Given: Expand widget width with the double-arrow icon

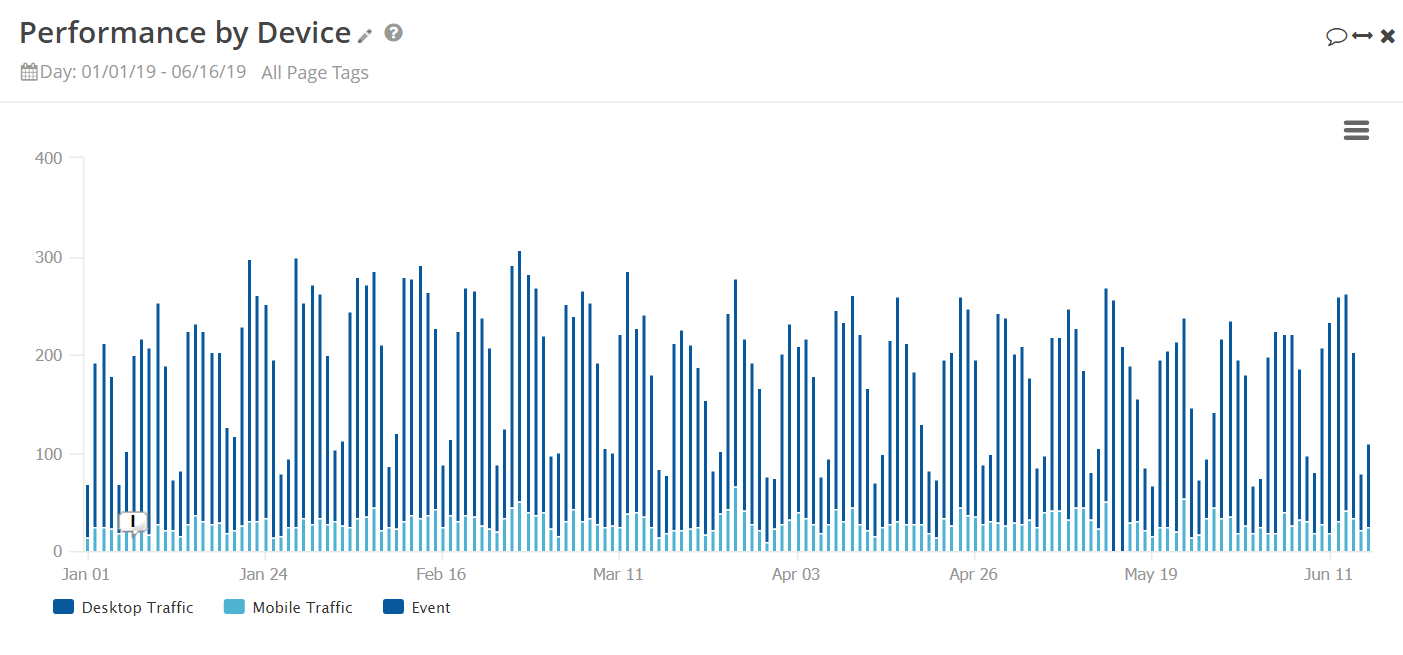Looking at the screenshot, I should [1362, 36].
